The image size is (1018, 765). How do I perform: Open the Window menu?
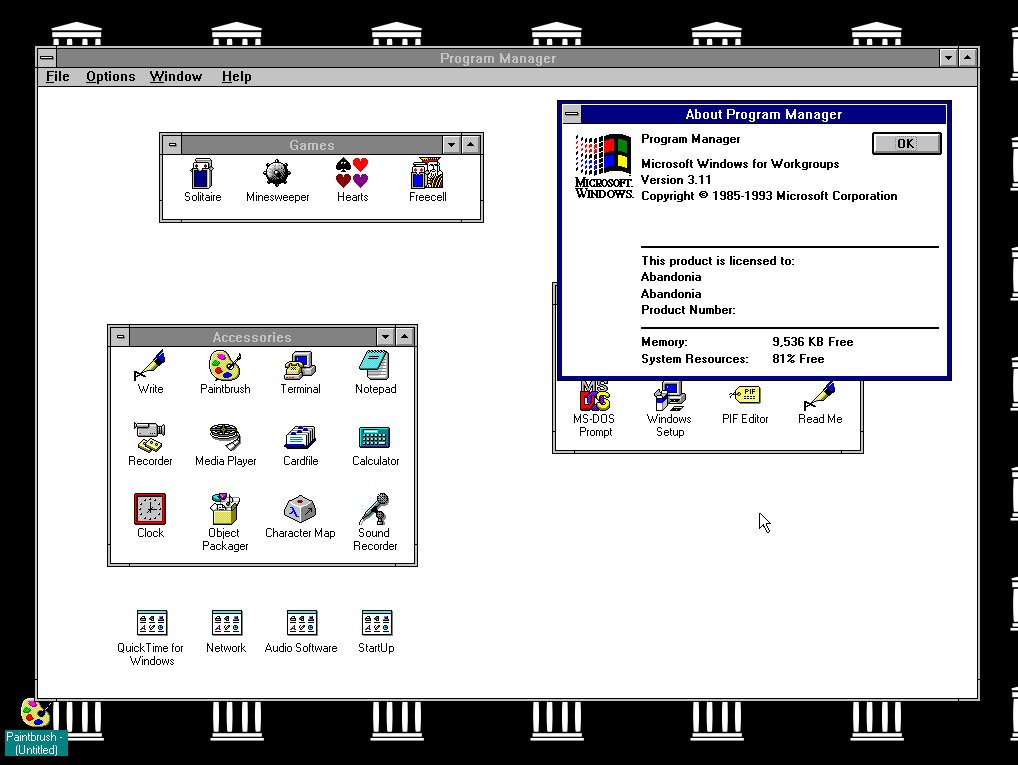click(176, 76)
